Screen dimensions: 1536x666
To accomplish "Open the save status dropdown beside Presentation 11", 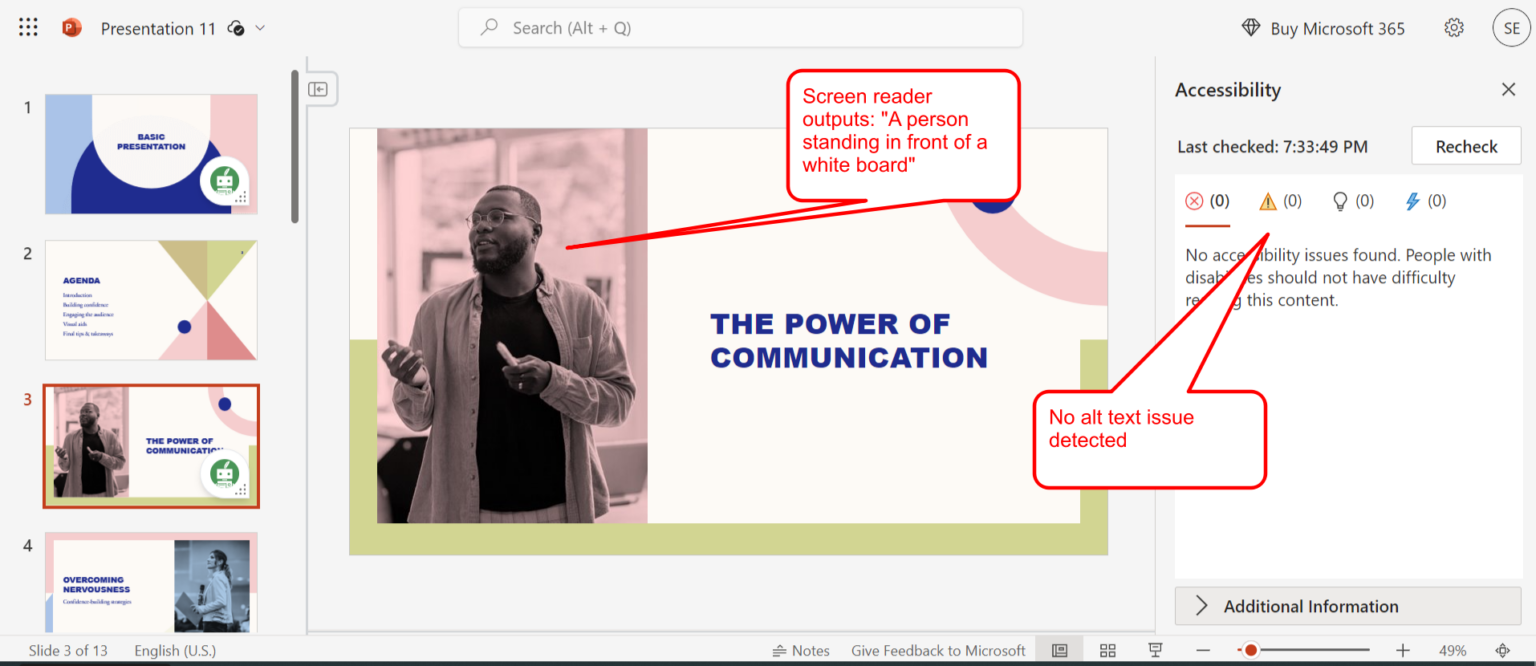I will click(258, 28).
